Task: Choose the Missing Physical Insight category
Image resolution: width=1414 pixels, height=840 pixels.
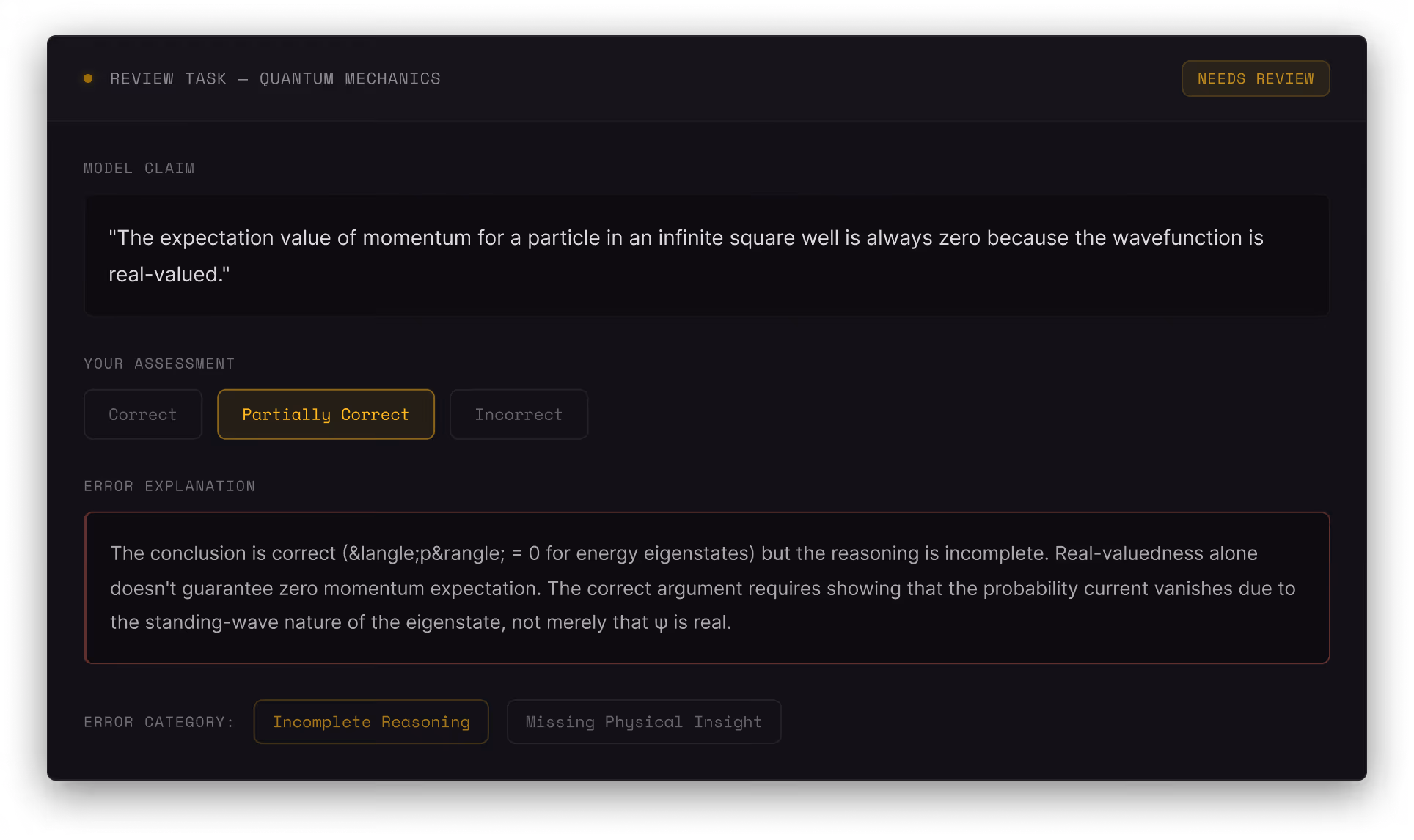Action: coord(643,722)
